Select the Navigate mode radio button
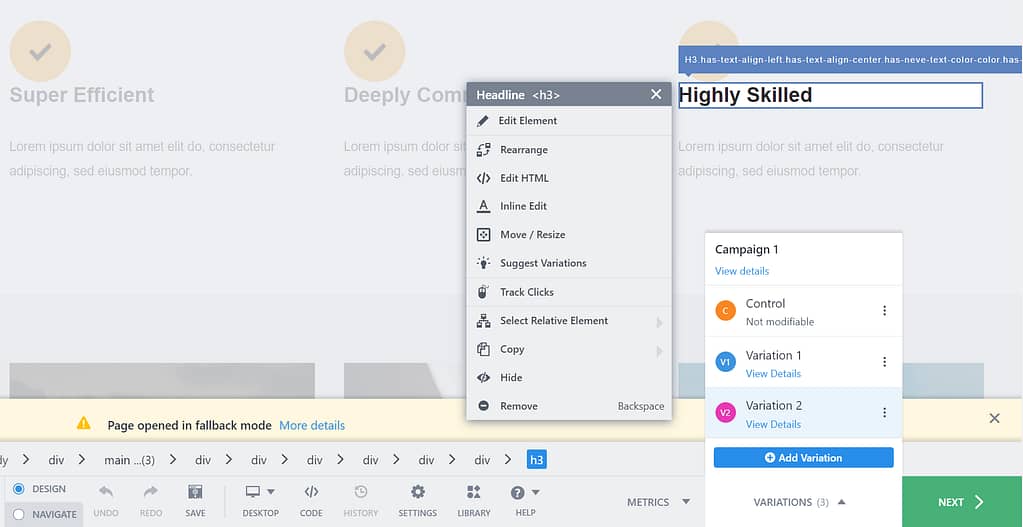Screen dimensions: 1023x527 click(19, 515)
